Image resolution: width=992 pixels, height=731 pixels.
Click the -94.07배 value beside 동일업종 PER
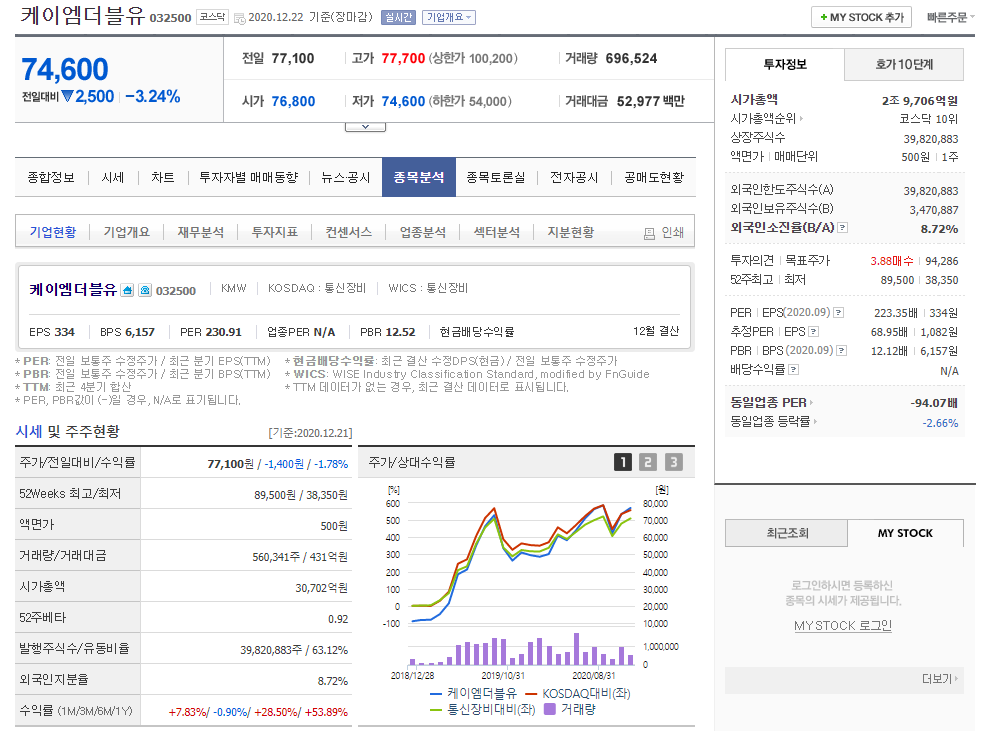tap(934, 403)
